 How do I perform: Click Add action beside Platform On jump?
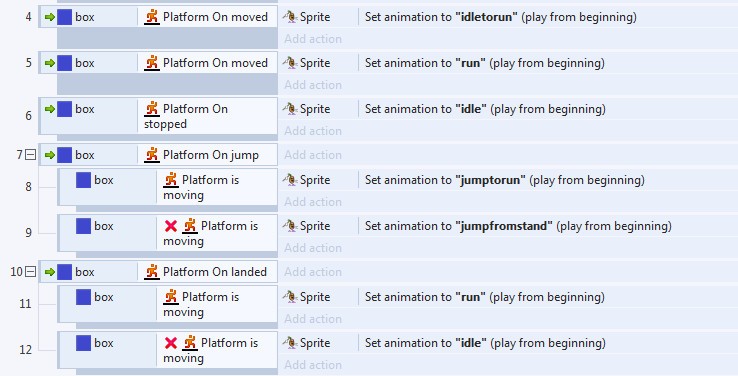313,155
